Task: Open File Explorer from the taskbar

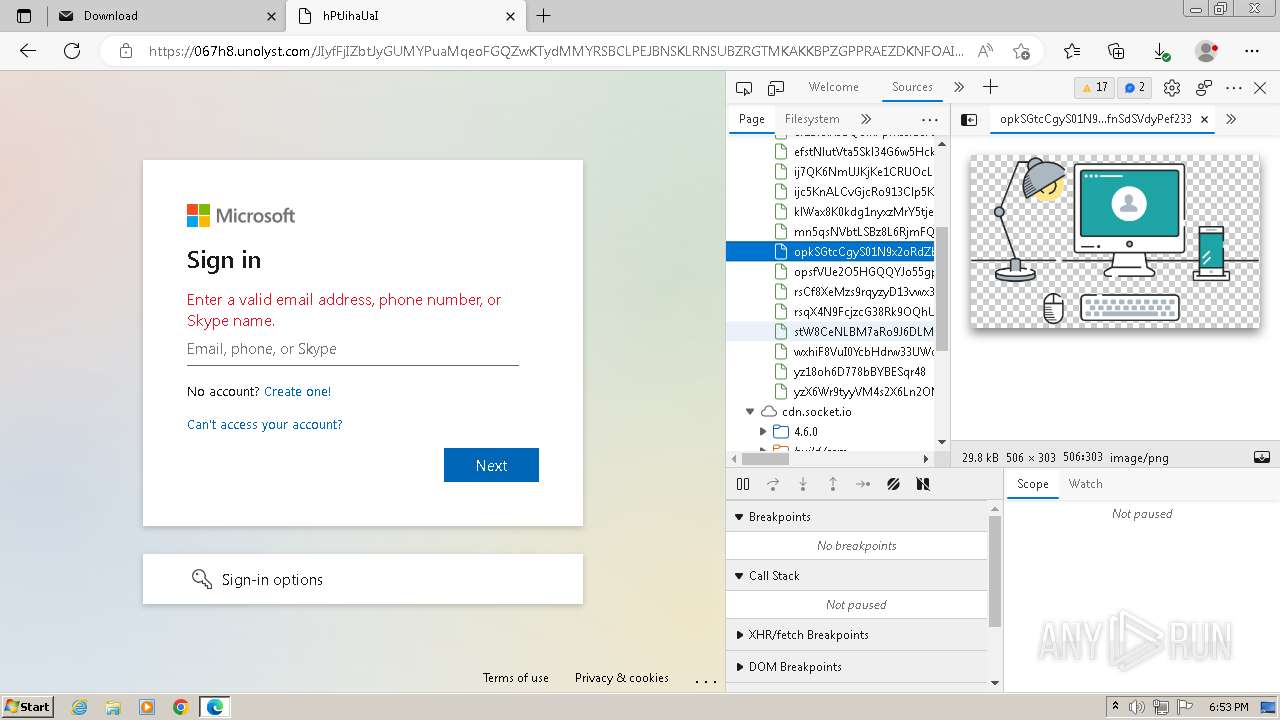Action: pyautogui.click(x=113, y=707)
